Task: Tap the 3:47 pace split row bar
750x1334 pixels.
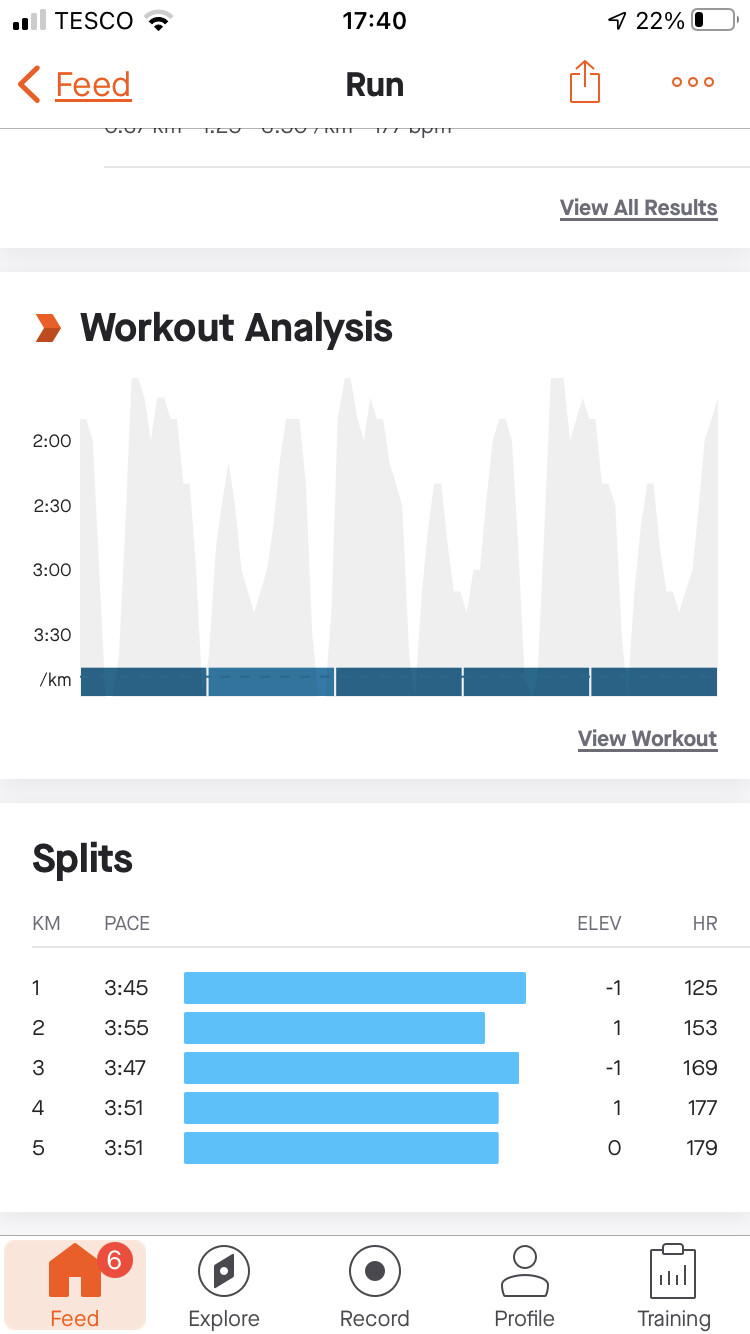Action: [351, 1068]
